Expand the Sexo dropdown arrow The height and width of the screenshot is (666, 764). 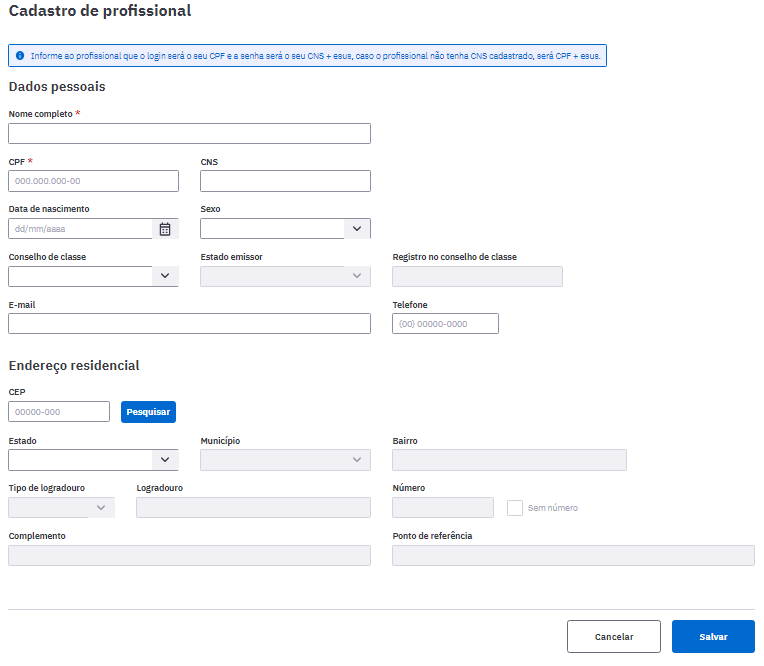(x=357, y=229)
